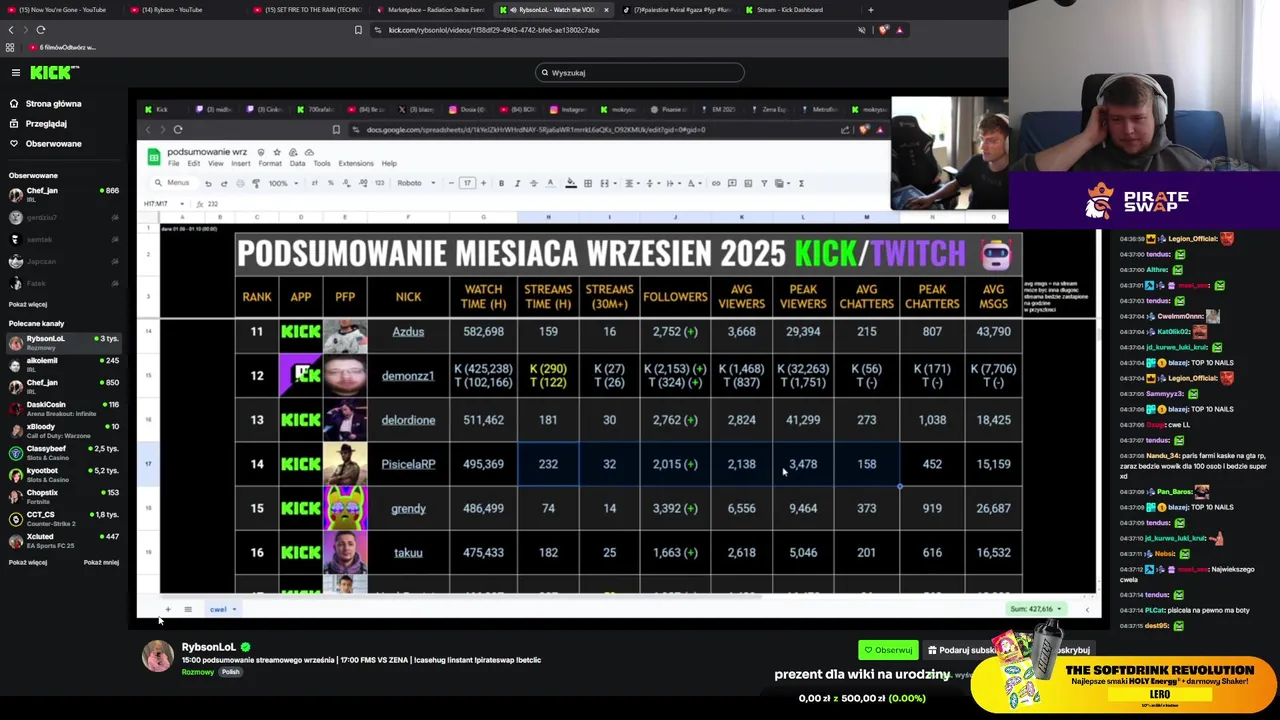Image resolution: width=1280 pixels, height=720 pixels.
Task: Click the Print icon in Sheets
Action: click(240, 183)
